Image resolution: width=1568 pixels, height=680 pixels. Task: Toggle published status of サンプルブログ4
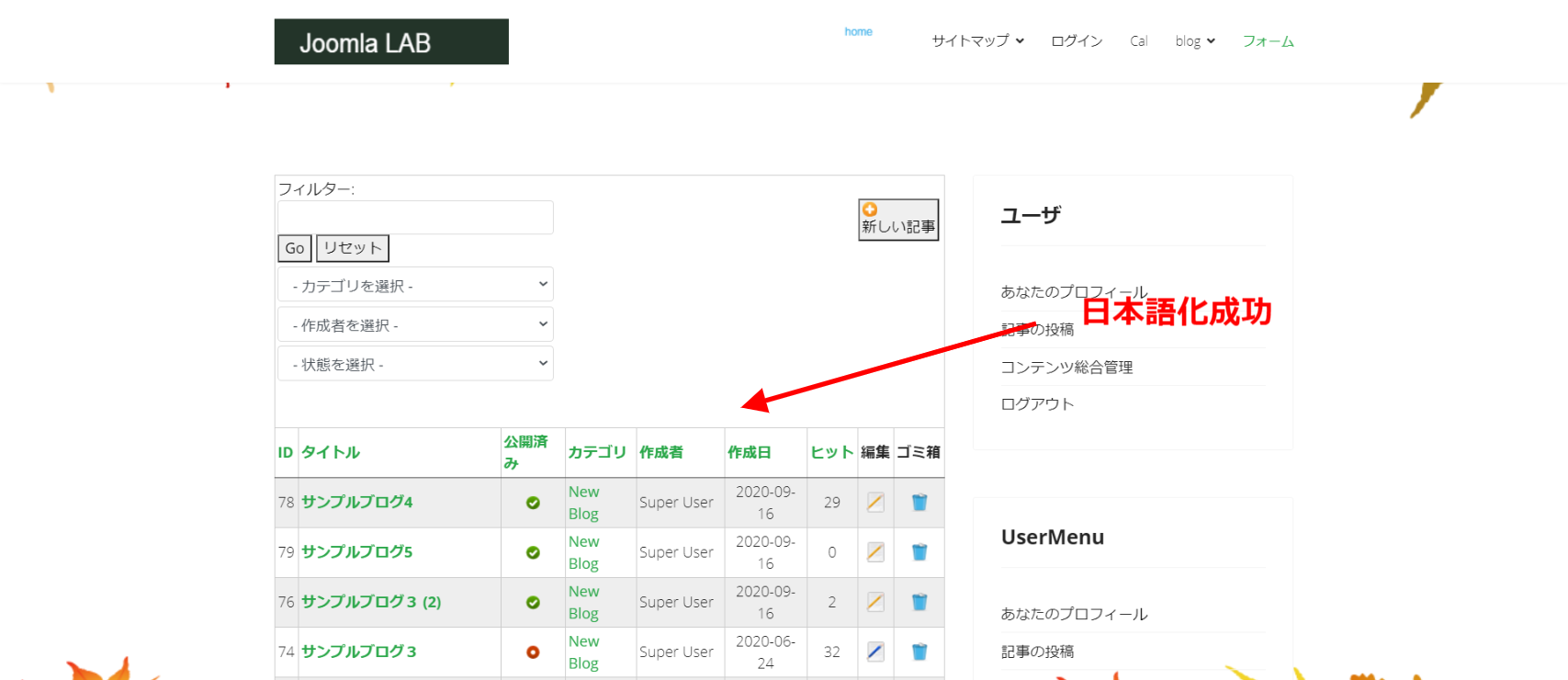(x=533, y=503)
